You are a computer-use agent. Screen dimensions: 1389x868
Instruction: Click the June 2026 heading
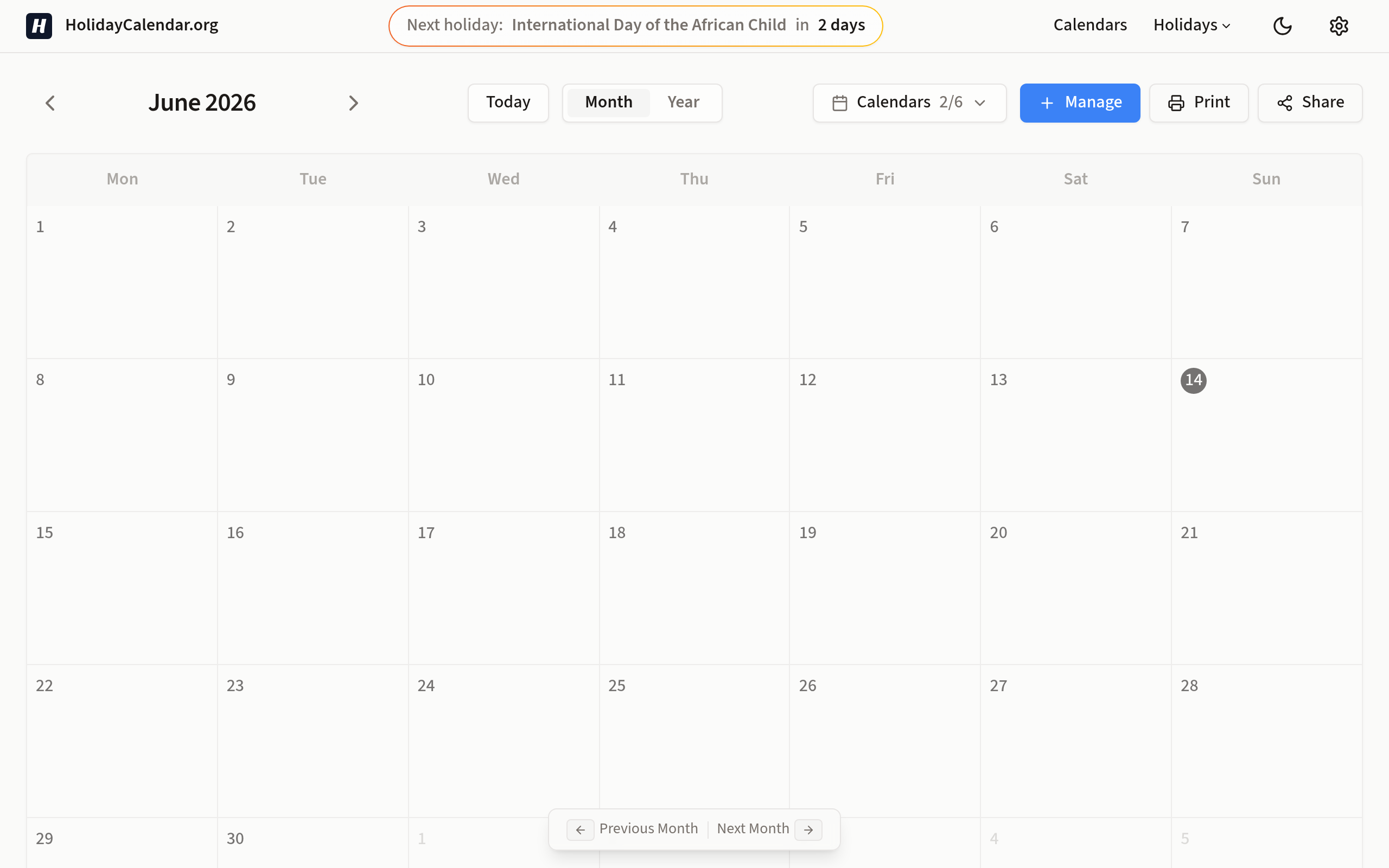[202, 103]
